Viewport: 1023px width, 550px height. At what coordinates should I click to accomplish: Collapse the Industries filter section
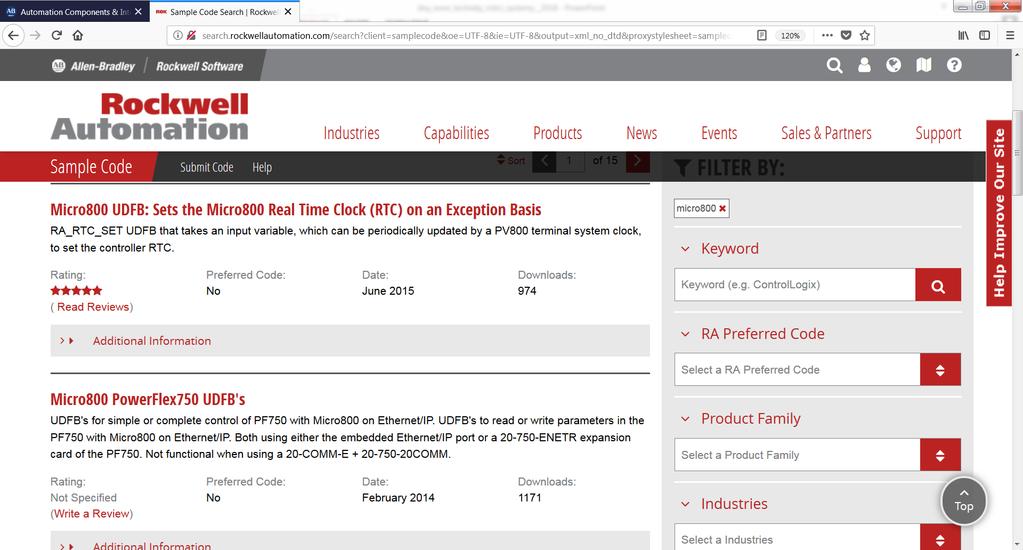point(685,504)
